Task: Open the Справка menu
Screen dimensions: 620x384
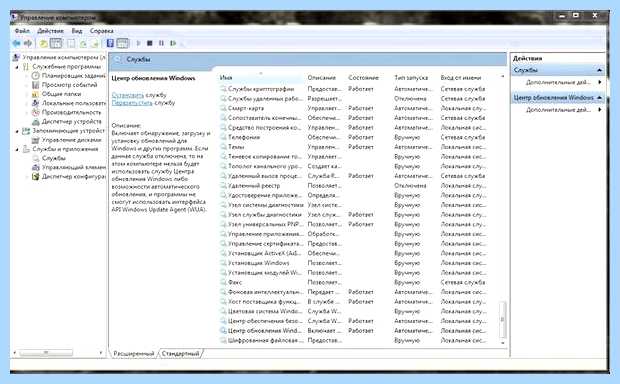Action: click(102, 30)
